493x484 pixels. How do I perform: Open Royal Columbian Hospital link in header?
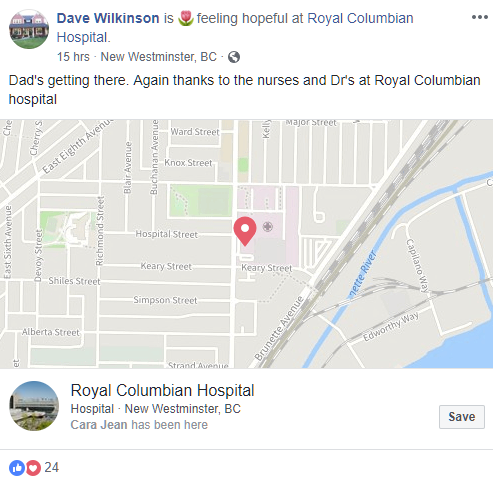(x=235, y=28)
